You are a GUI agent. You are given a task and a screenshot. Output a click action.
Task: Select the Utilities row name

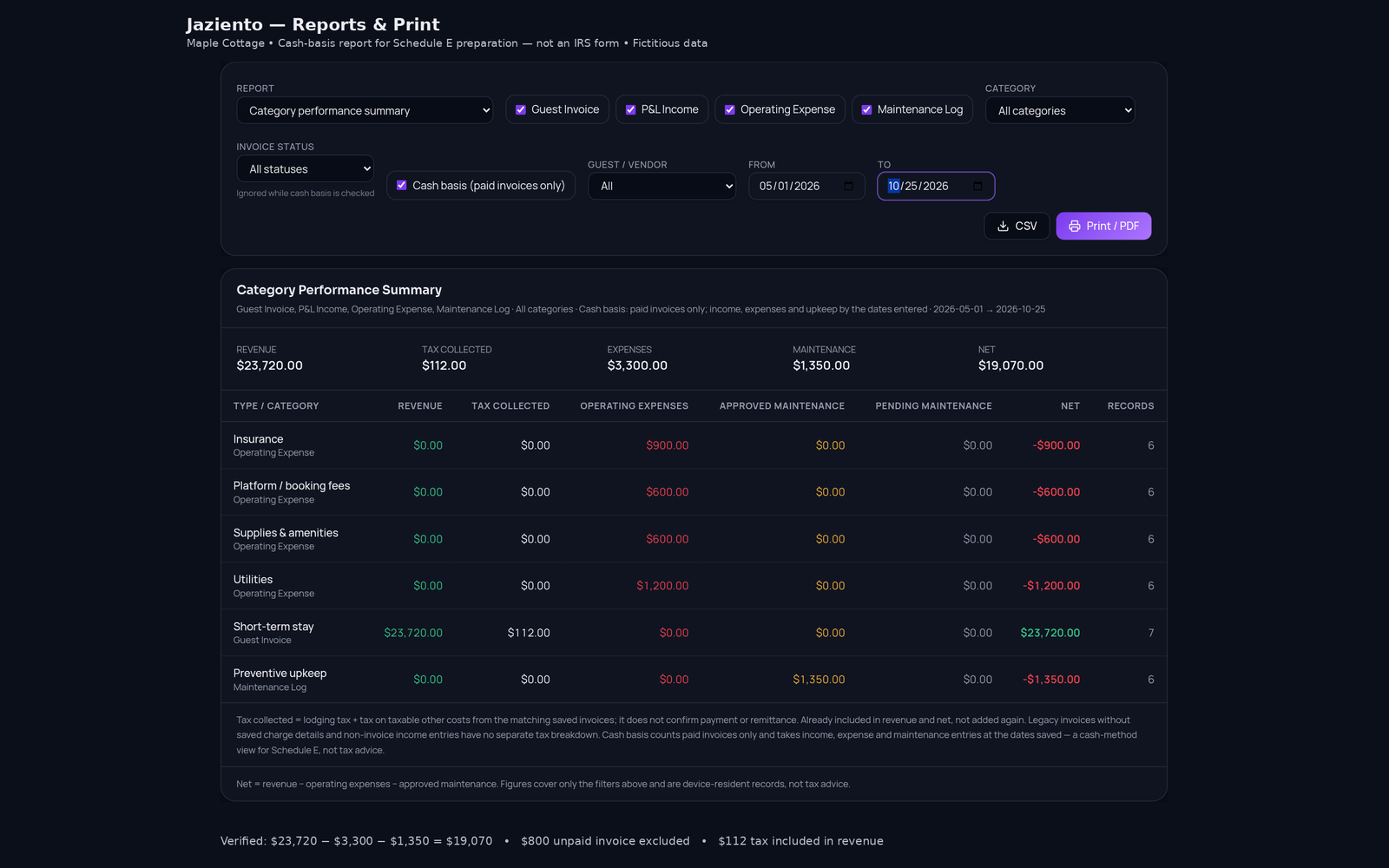coord(253,580)
